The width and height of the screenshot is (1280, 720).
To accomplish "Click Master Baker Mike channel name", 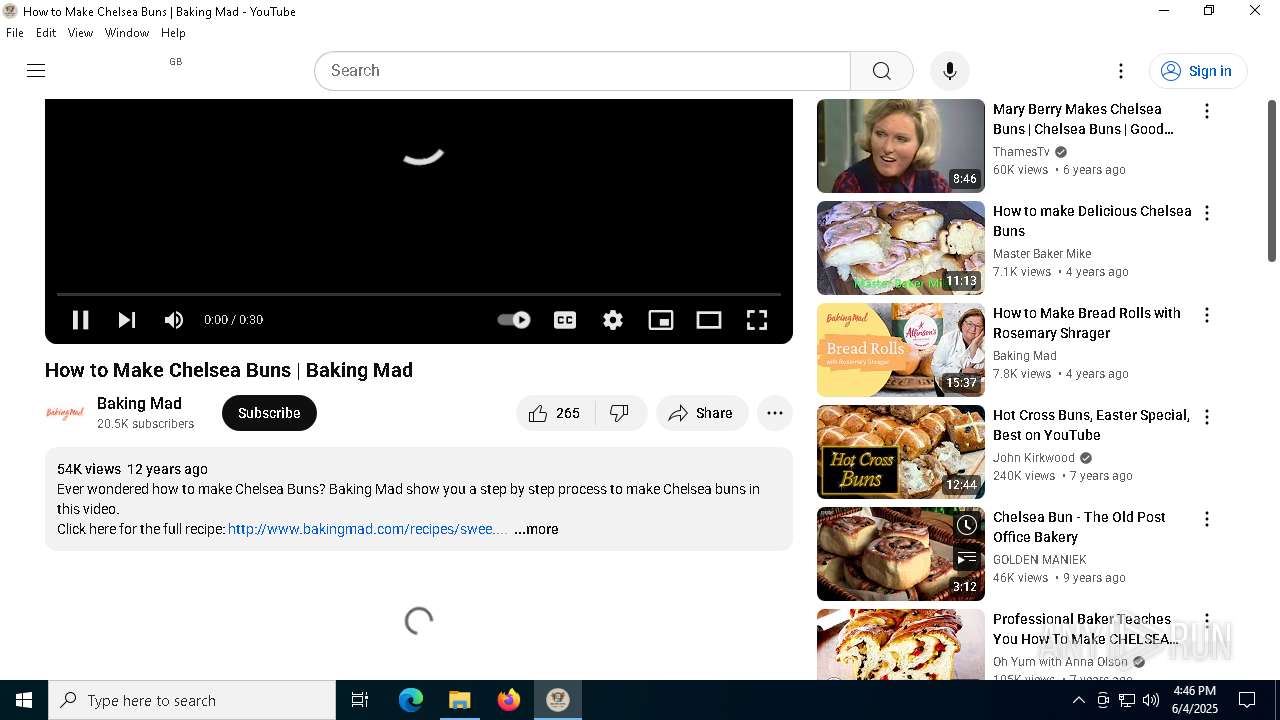I will [1042, 254].
